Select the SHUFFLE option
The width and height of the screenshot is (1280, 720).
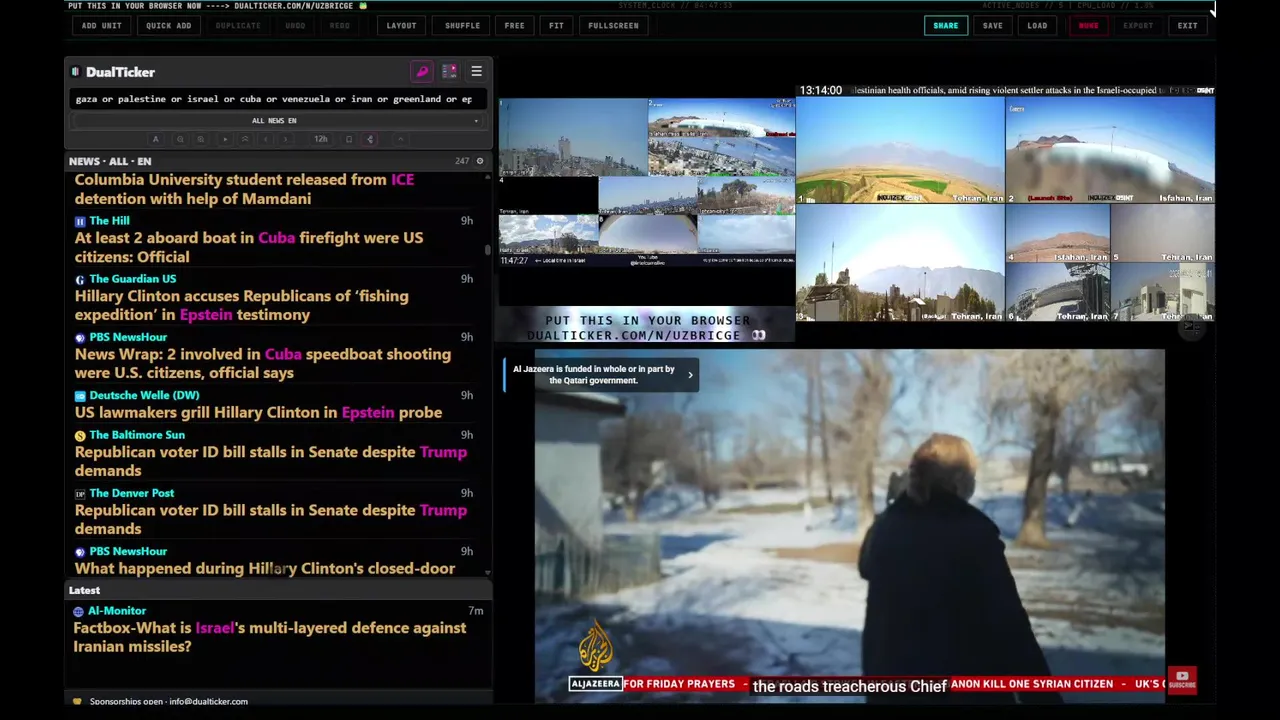coord(462,25)
